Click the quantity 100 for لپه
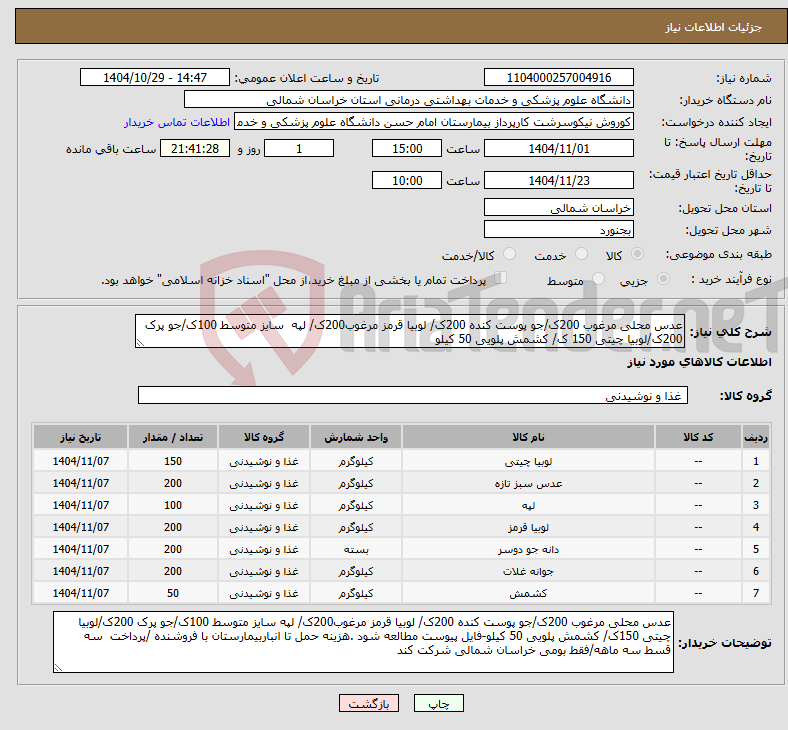The width and height of the screenshot is (788, 730). [x=173, y=505]
